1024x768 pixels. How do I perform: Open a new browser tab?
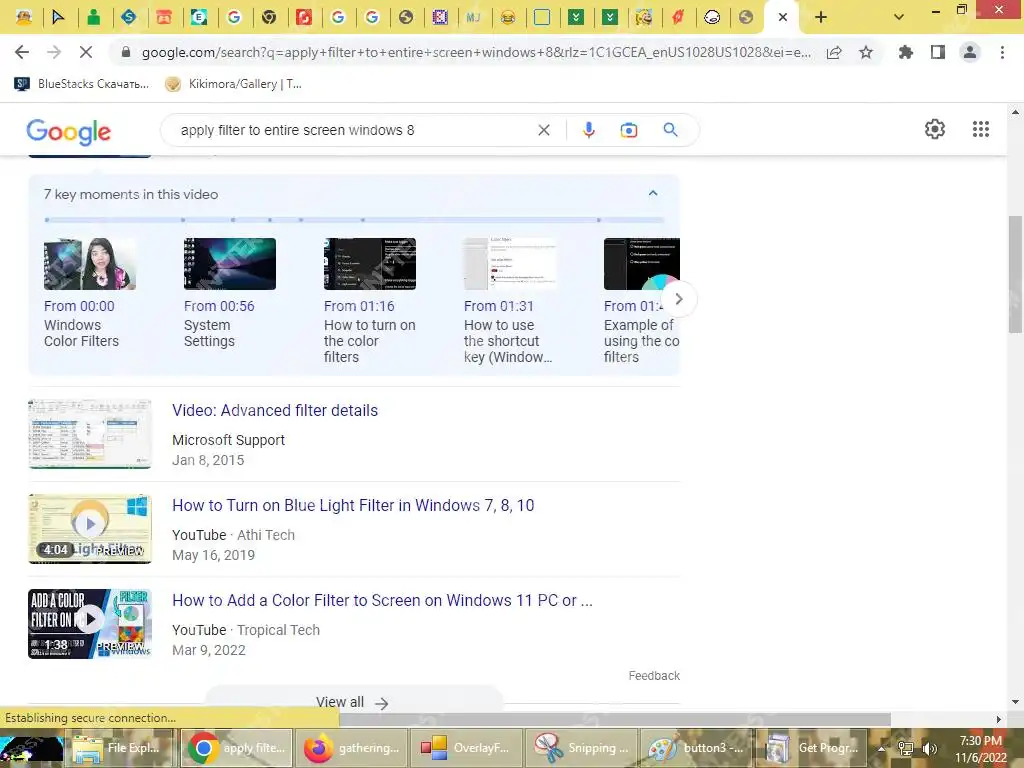click(821, 18)
